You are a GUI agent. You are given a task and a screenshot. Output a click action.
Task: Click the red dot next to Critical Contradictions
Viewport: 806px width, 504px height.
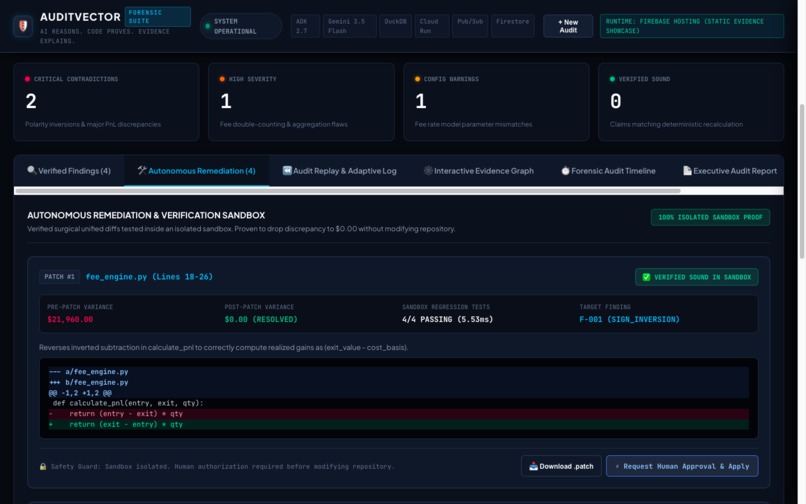tap(27, 79)
